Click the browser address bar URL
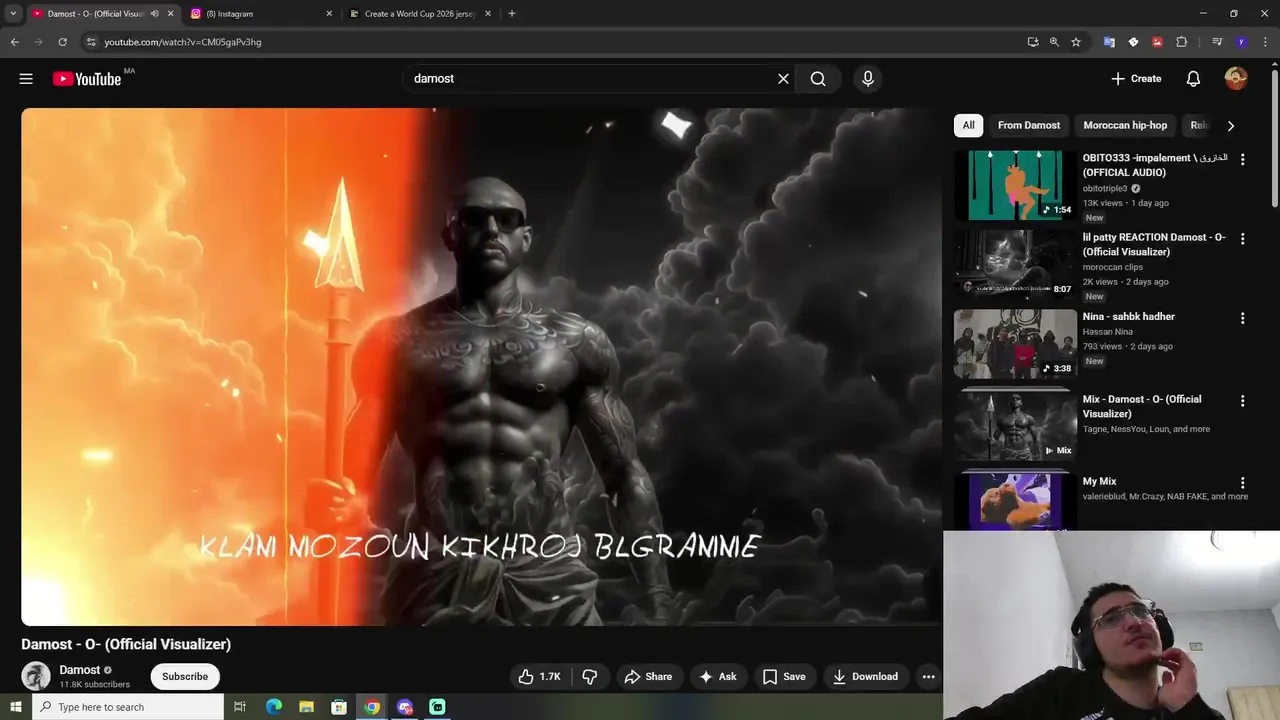This screenshot has width=1280, height=720. 183,42
